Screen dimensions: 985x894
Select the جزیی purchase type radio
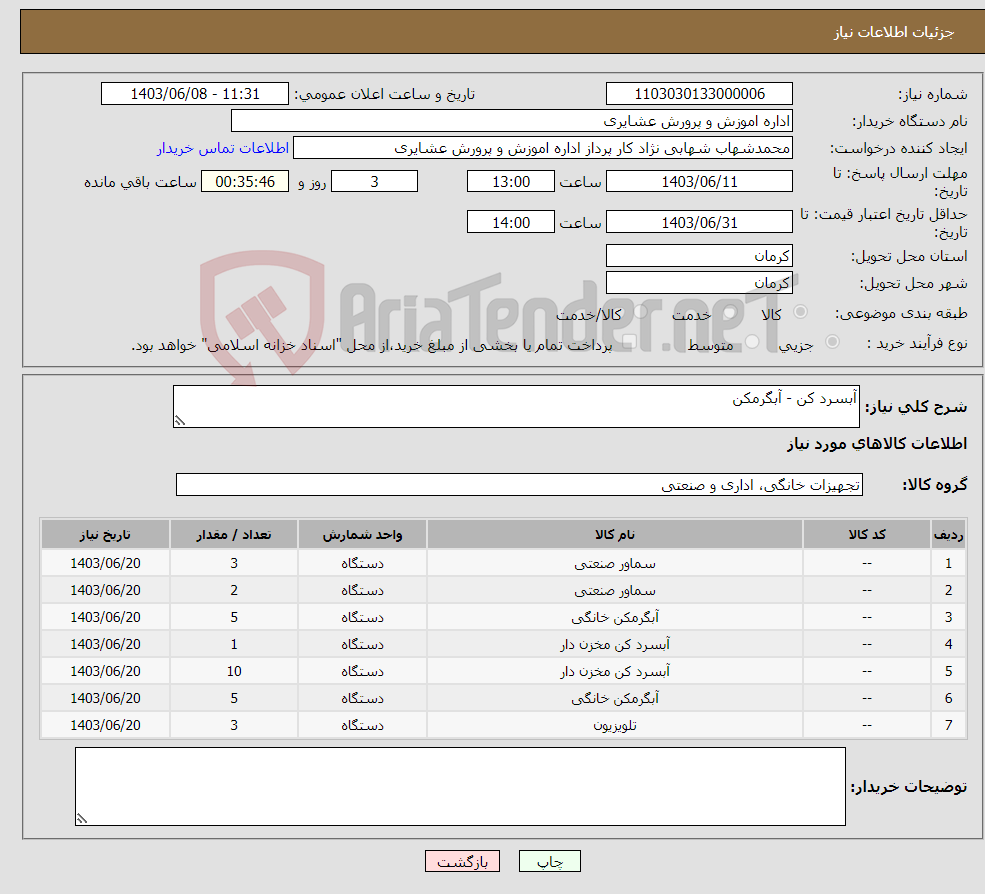click(832, 342)
